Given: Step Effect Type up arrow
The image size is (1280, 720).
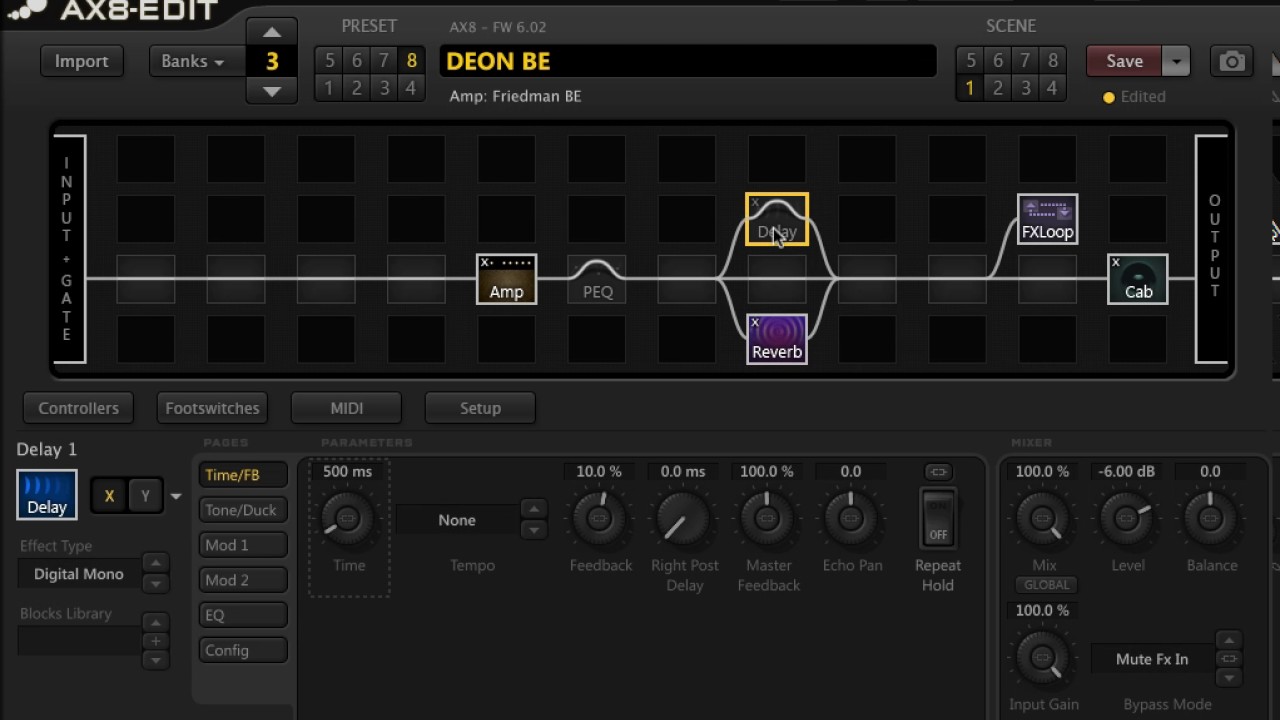Looking at the screenshot, I should click(x=155, y=564).
